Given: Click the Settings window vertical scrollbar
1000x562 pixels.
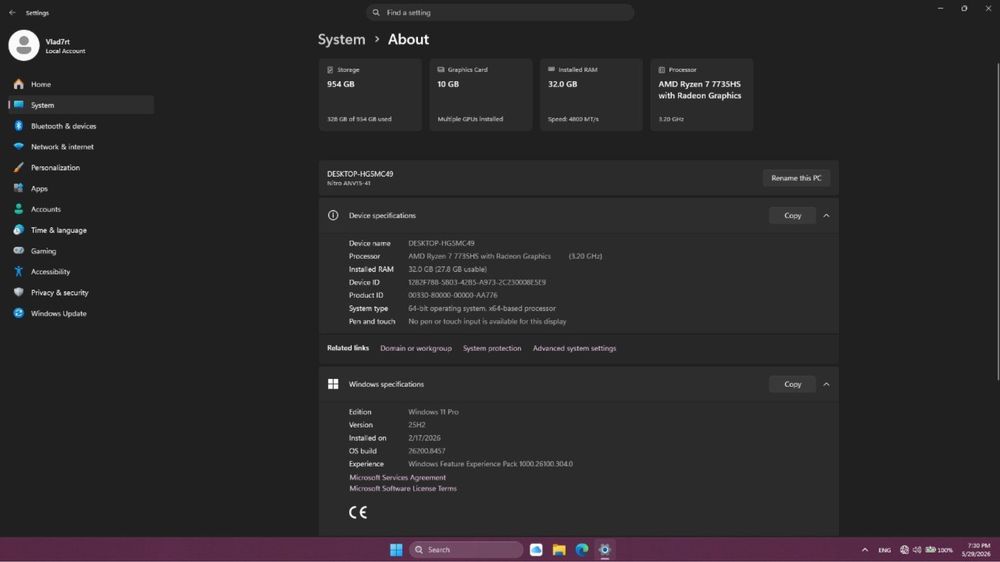Looking at the screenshot, I should (x=997, y=221).
